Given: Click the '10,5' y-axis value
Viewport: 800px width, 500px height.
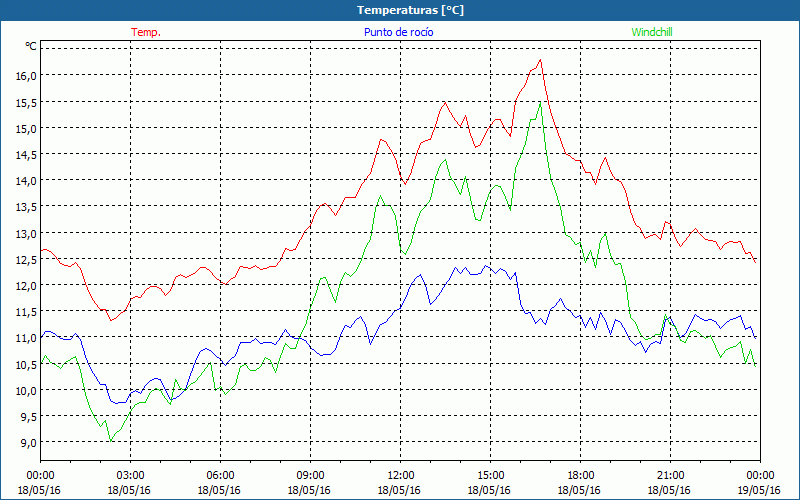Looking at the screenshot, I should click(27, 364).
